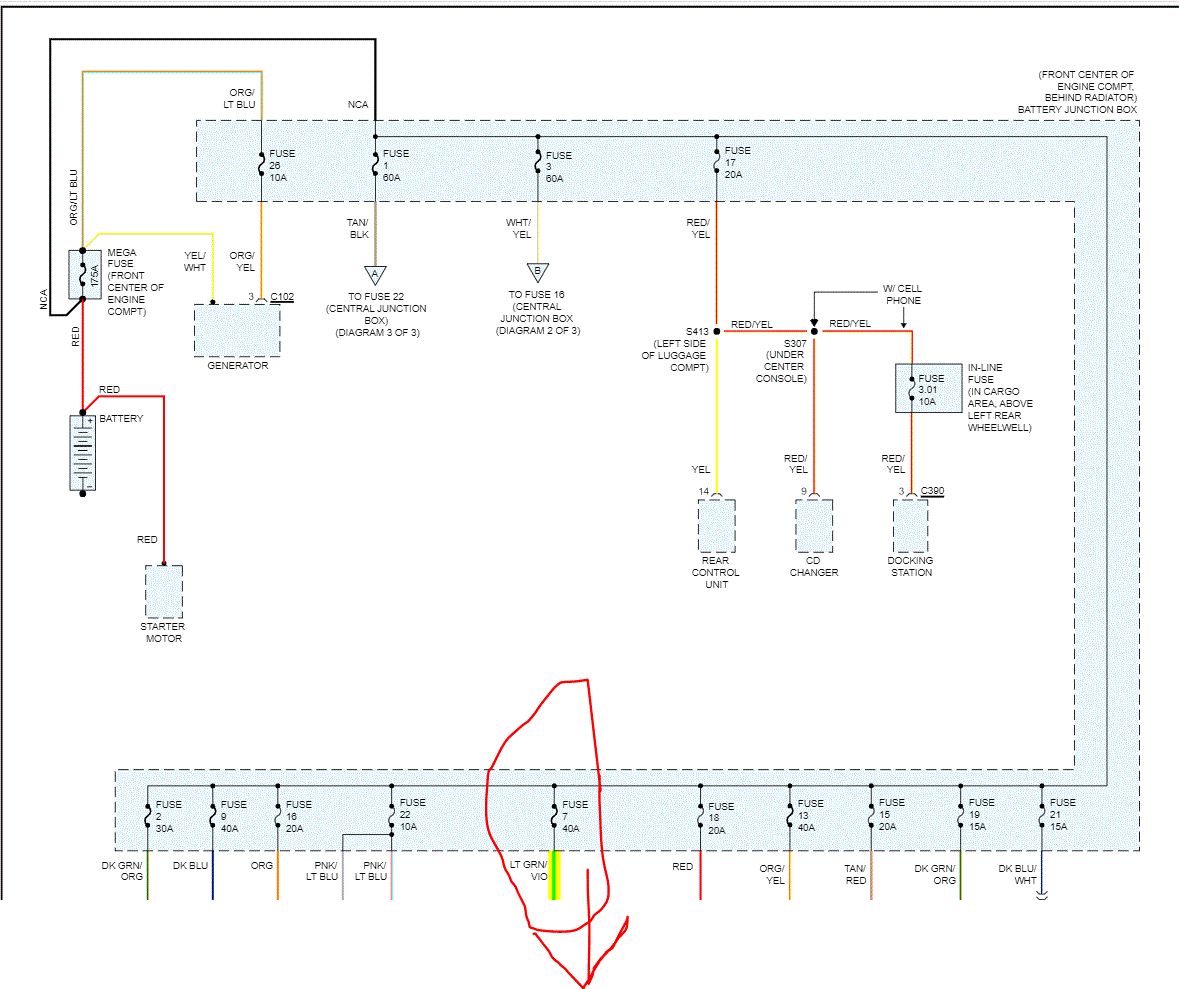Click the S413 splice dot
This screenshot has width=1179, height=989.
[x=717, y=331]
